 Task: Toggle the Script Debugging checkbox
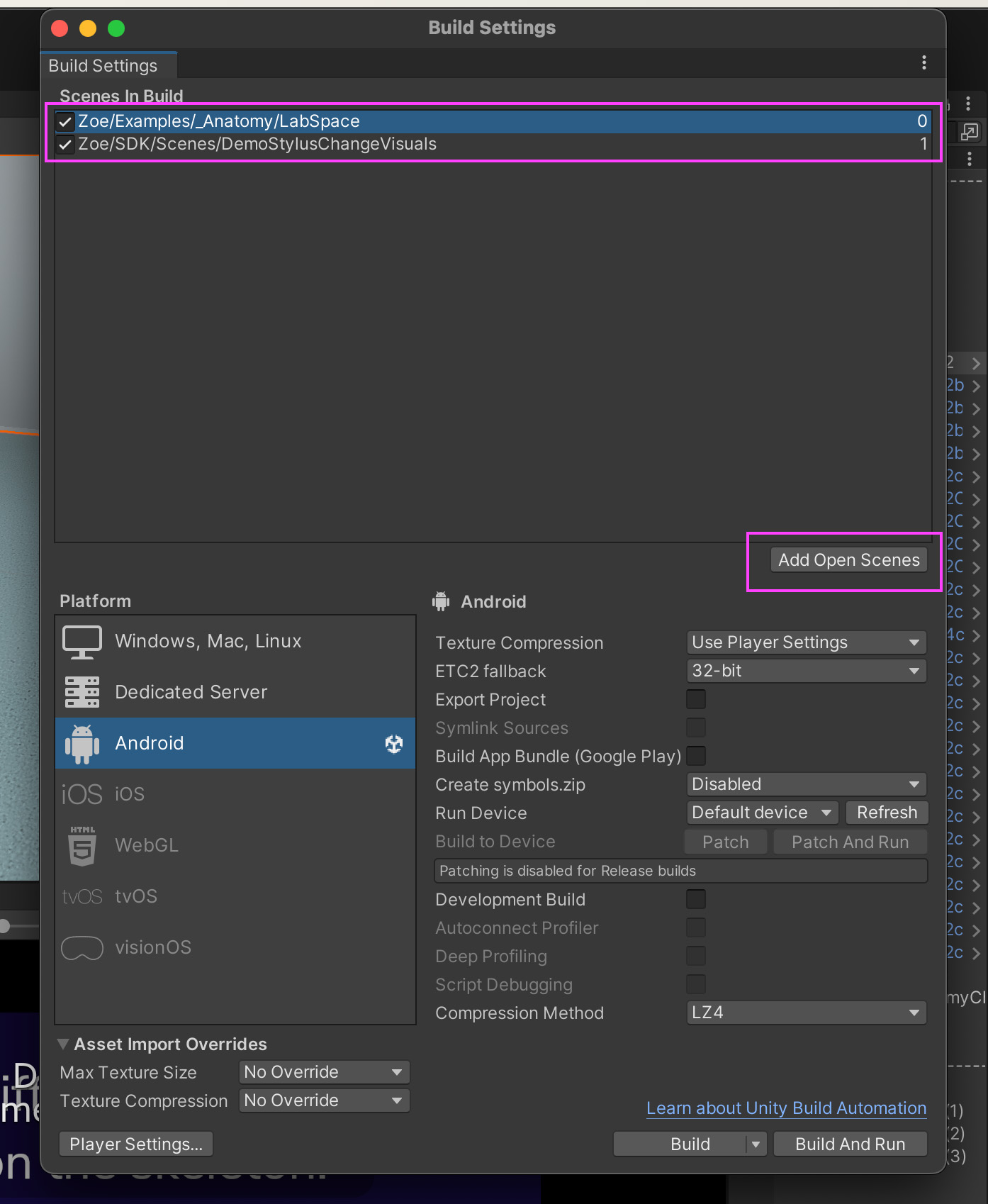tap(696, 984)
